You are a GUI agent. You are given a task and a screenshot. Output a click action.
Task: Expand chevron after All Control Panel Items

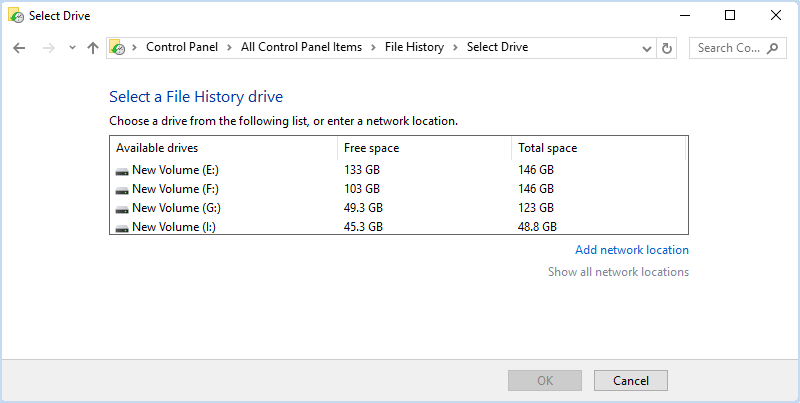[x=373, y=47]
